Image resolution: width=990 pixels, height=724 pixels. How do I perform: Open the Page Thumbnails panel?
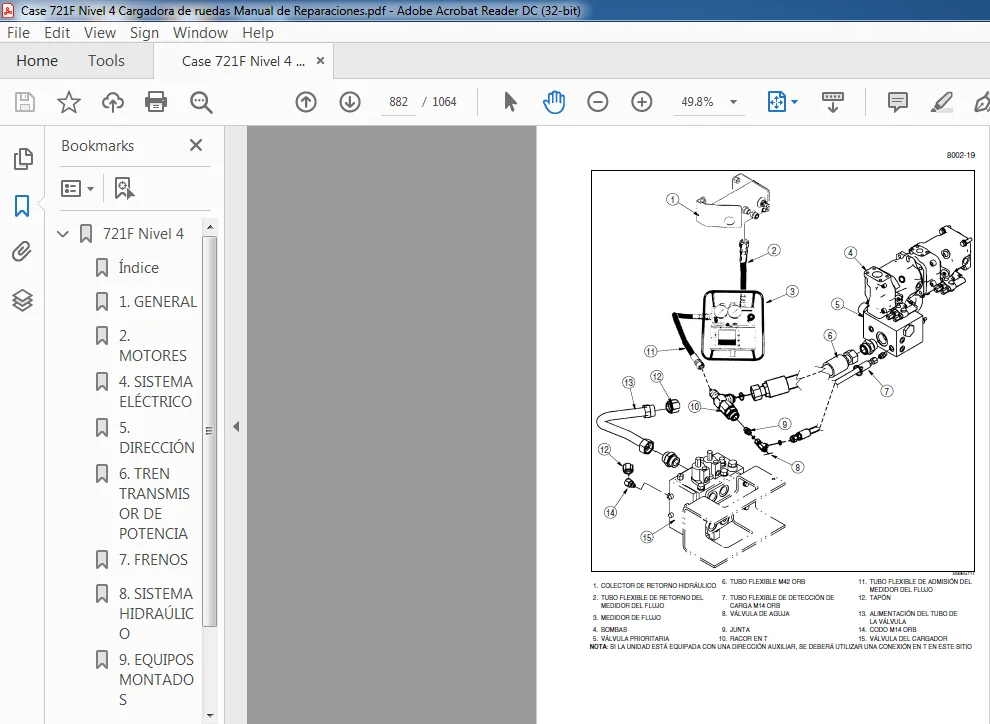pos(23,159)
